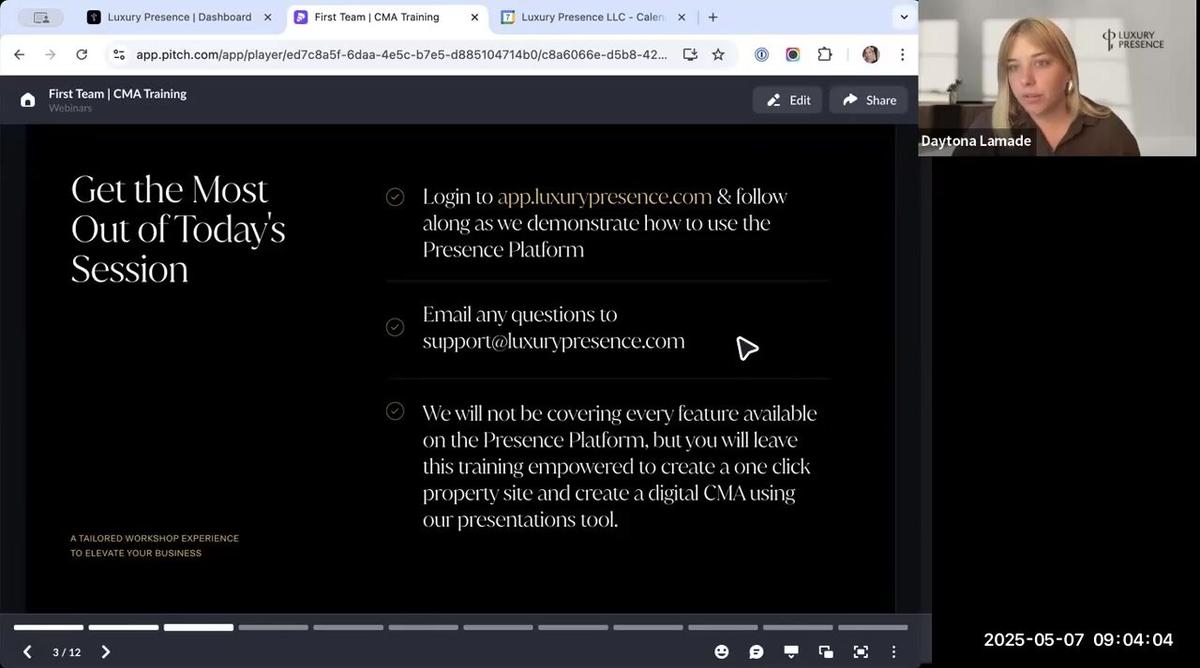Jump to the seventh slide progress segment
The width and height of the screenshot is (1200, 668).
click(x=499, y=628)
